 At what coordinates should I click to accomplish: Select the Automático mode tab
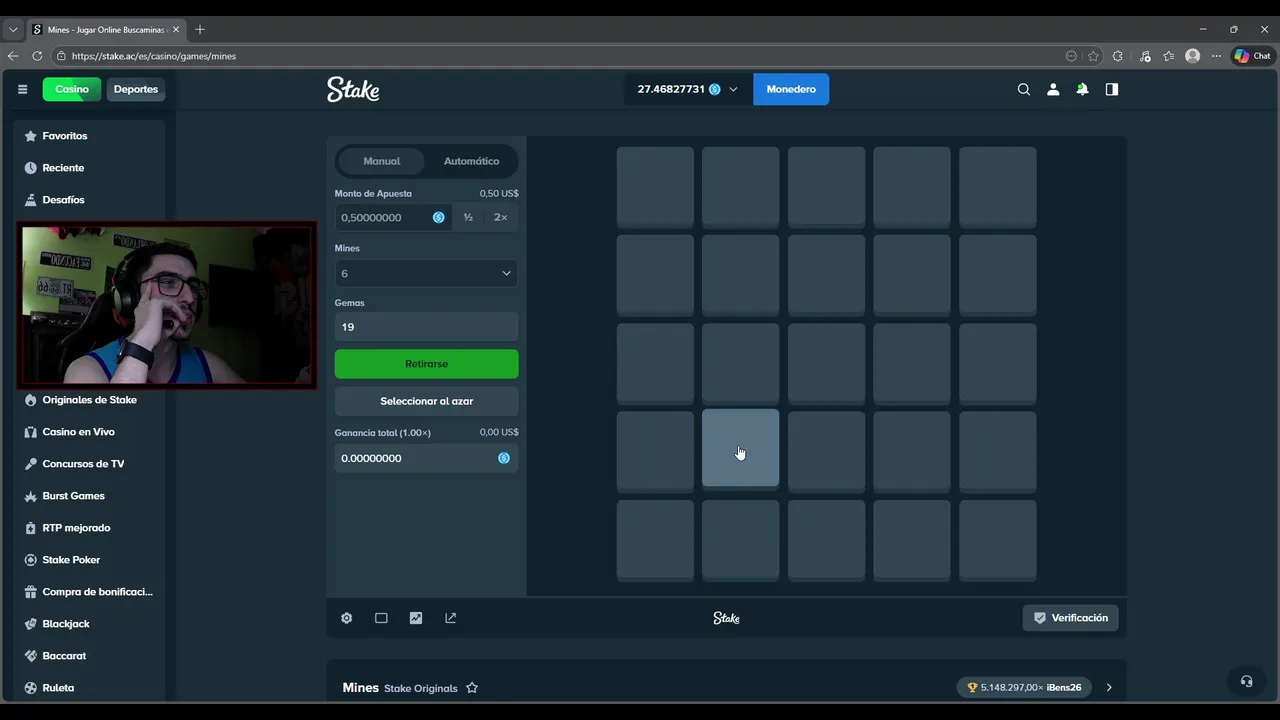coord(471,161)
